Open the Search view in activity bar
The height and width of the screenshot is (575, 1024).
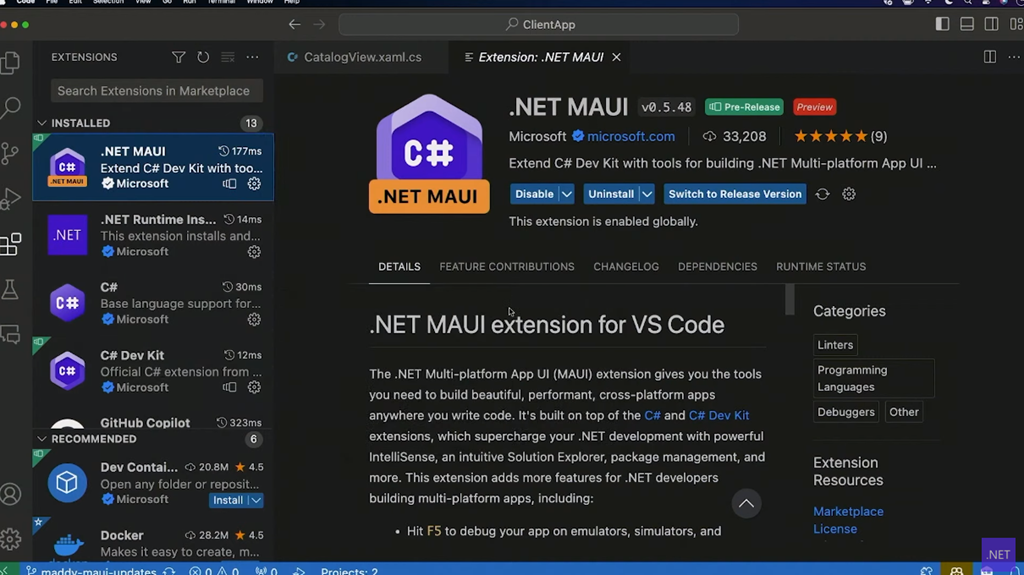click(10, 108)
